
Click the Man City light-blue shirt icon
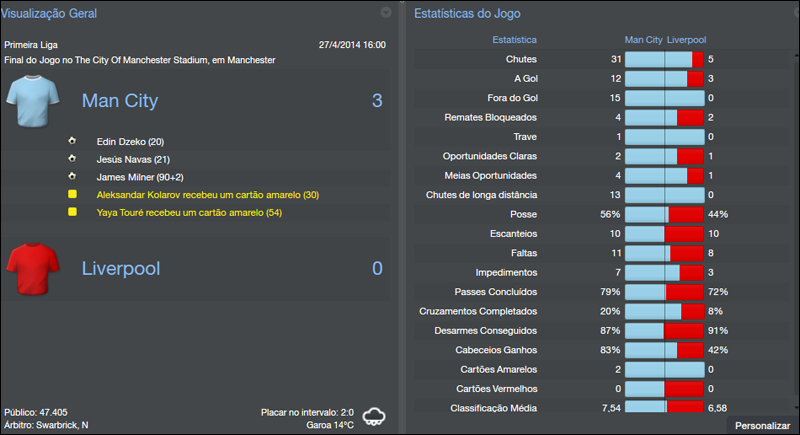(x=35, y=100)
